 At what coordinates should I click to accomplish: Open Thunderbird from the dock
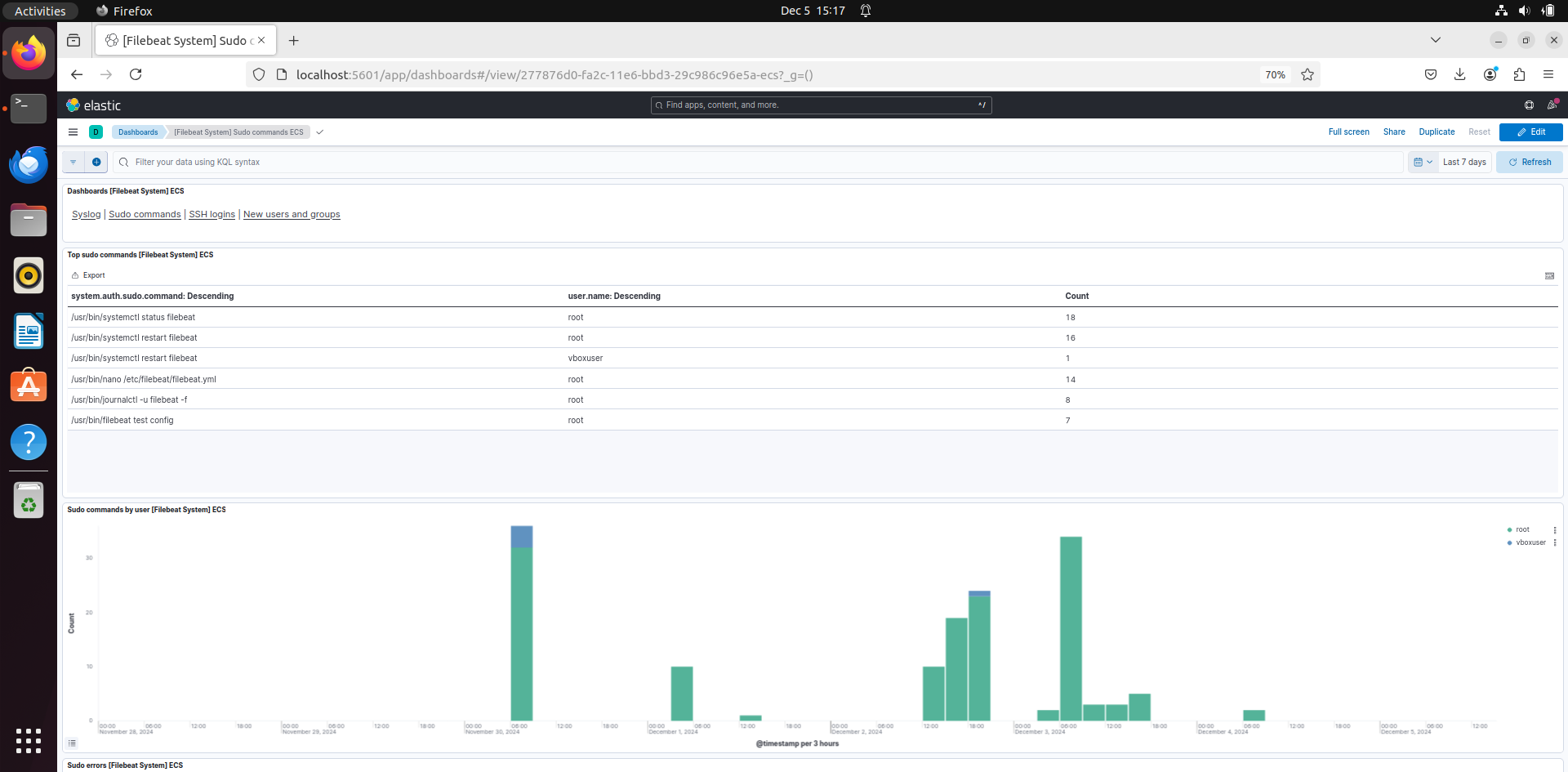point(29,164)
